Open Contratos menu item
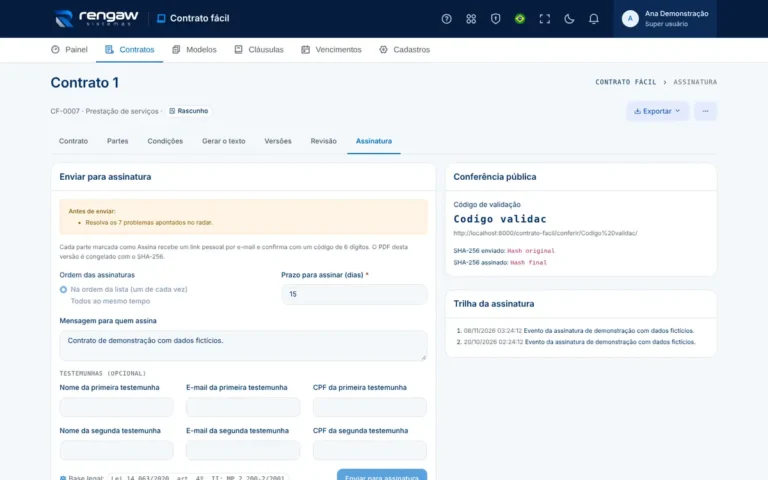768x480 pixels. (x=129, y=49)
